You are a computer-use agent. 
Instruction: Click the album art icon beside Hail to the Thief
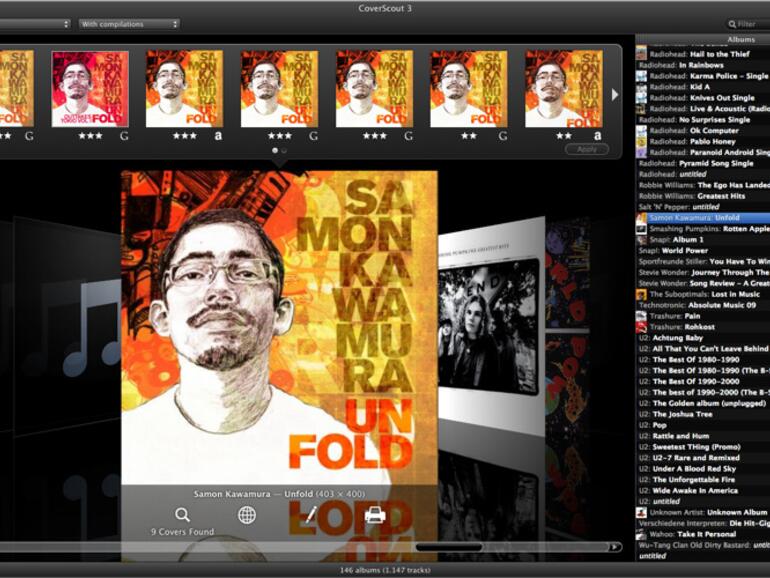(x=641, y=54)
